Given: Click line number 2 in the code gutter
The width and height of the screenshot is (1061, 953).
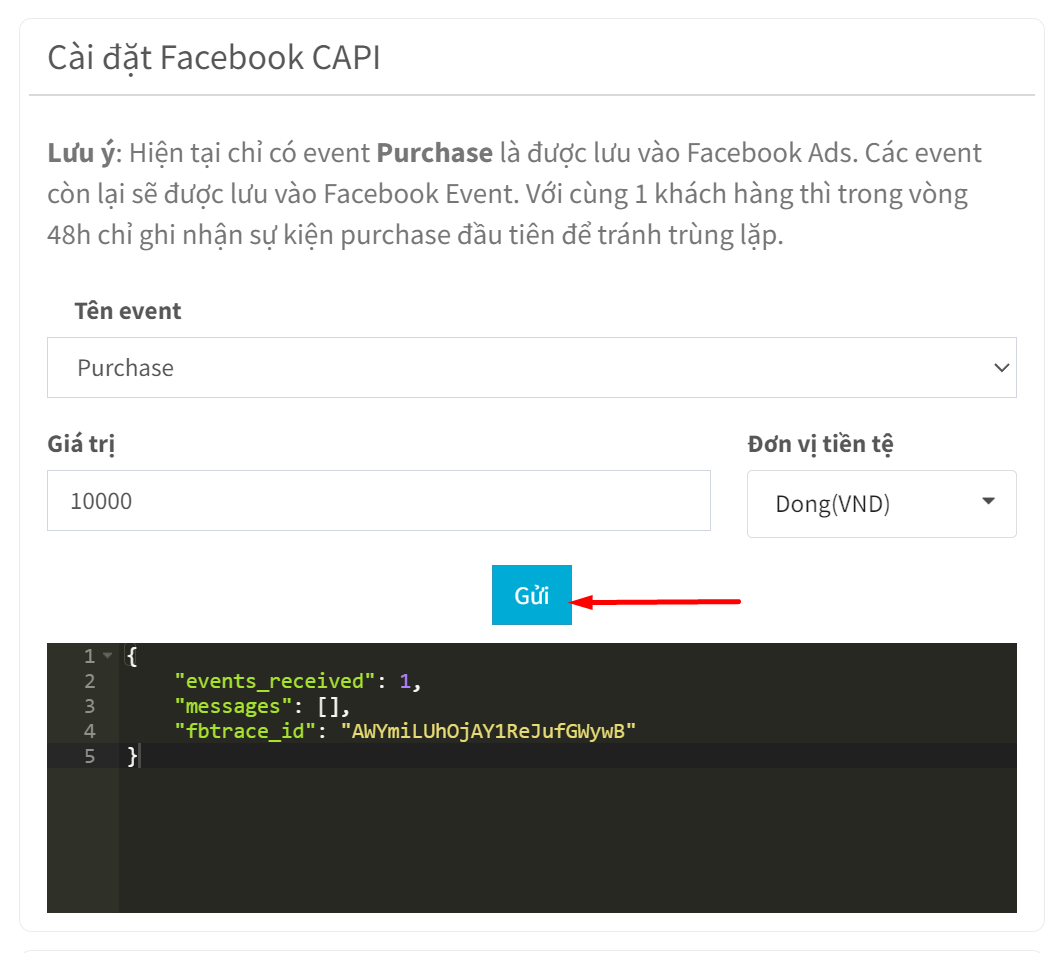Looking at the screenshot, I should coord(90,681).
